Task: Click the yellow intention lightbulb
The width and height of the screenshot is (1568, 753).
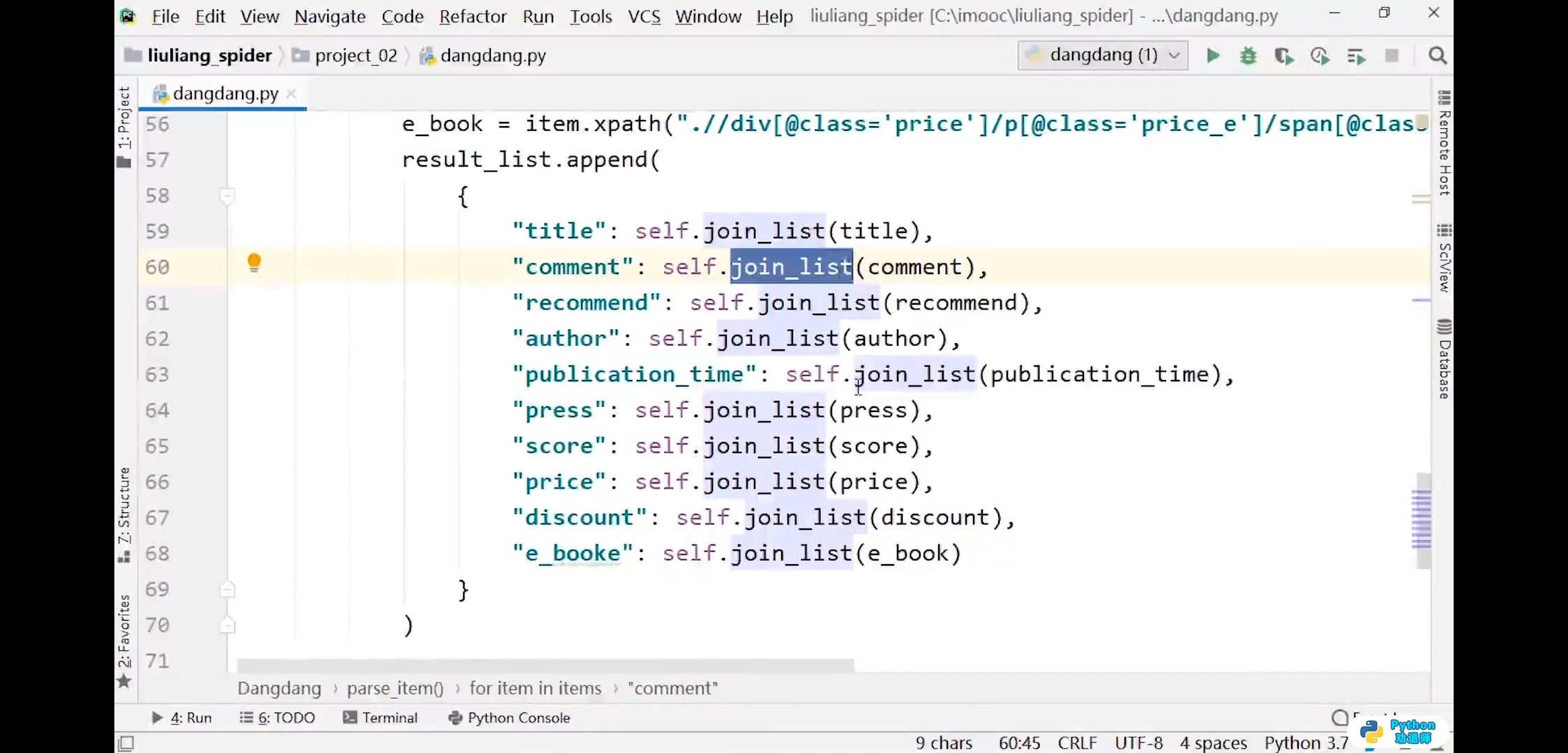Action: click(254, 263)
